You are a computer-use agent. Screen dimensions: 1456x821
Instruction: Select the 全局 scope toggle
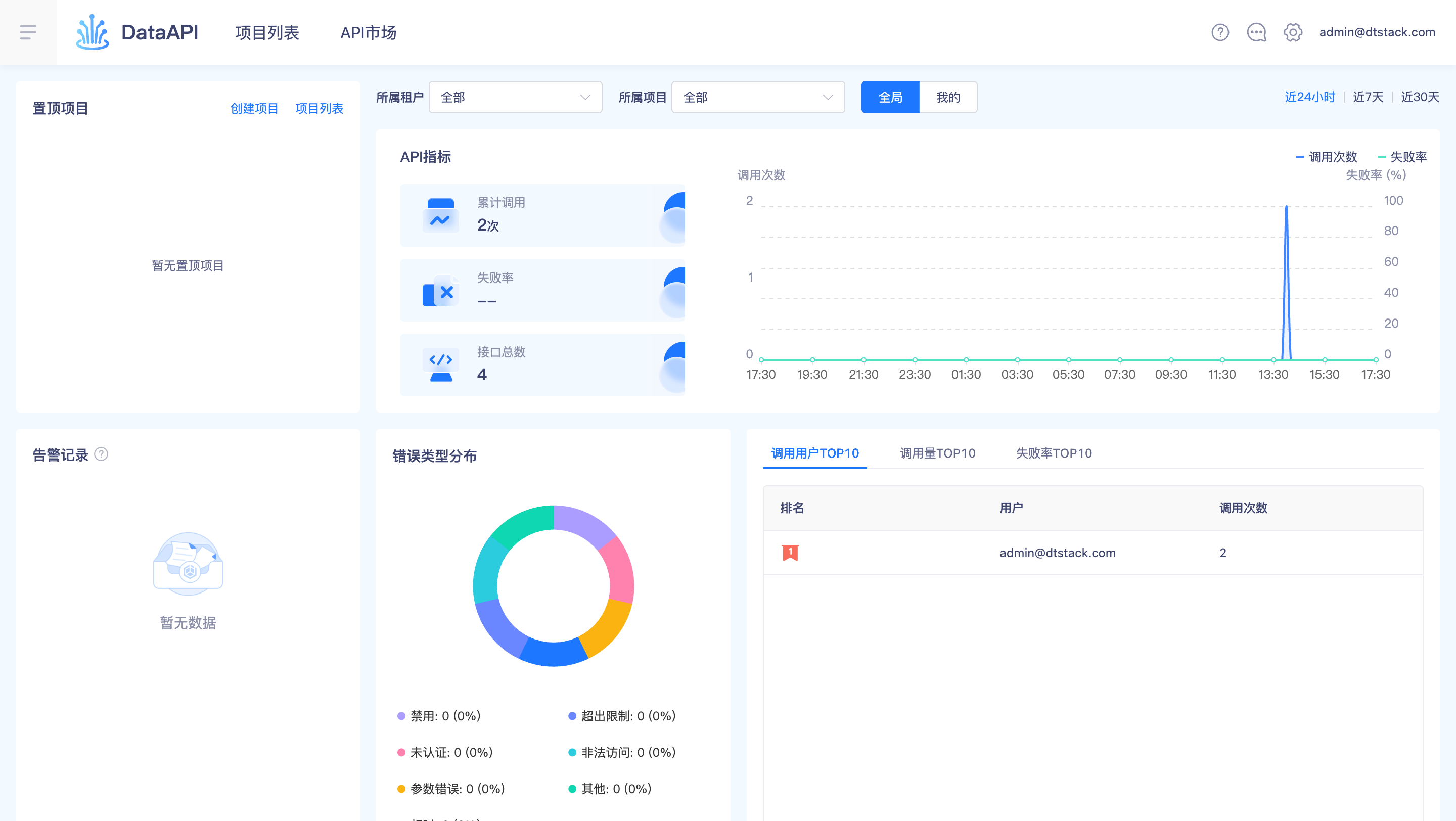890,97
